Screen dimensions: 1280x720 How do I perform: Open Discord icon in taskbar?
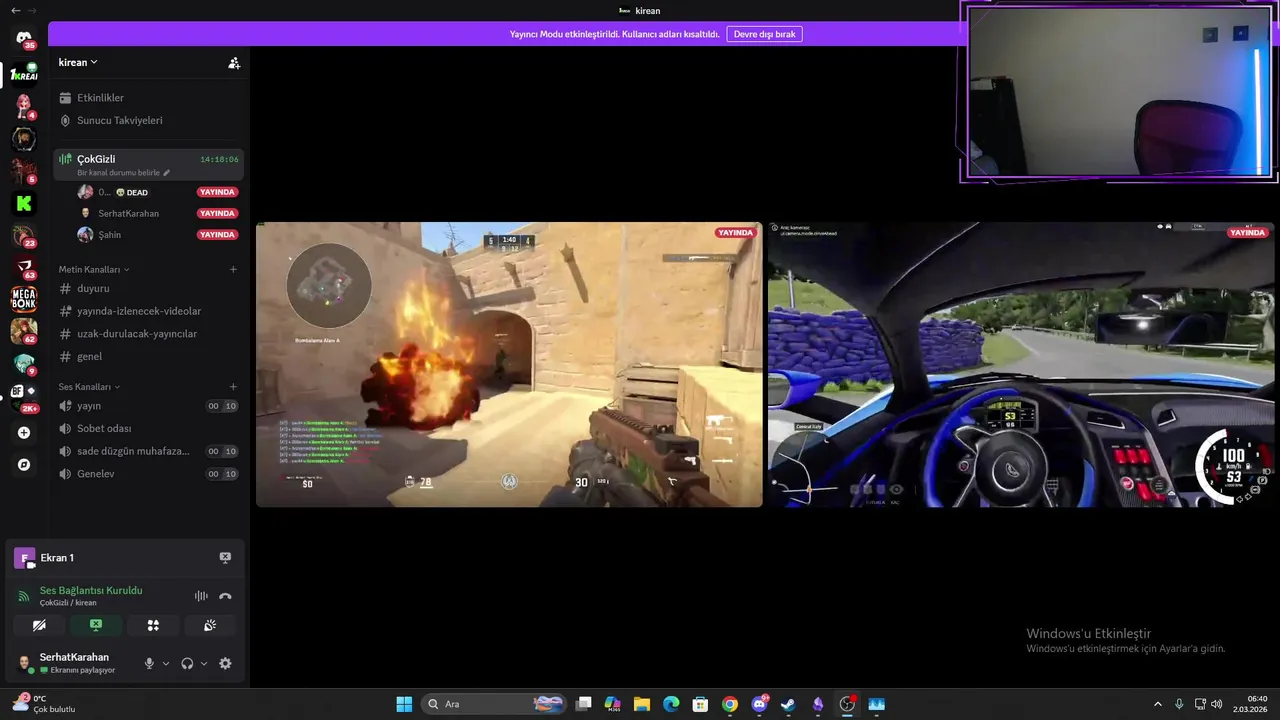coord(759,704)
